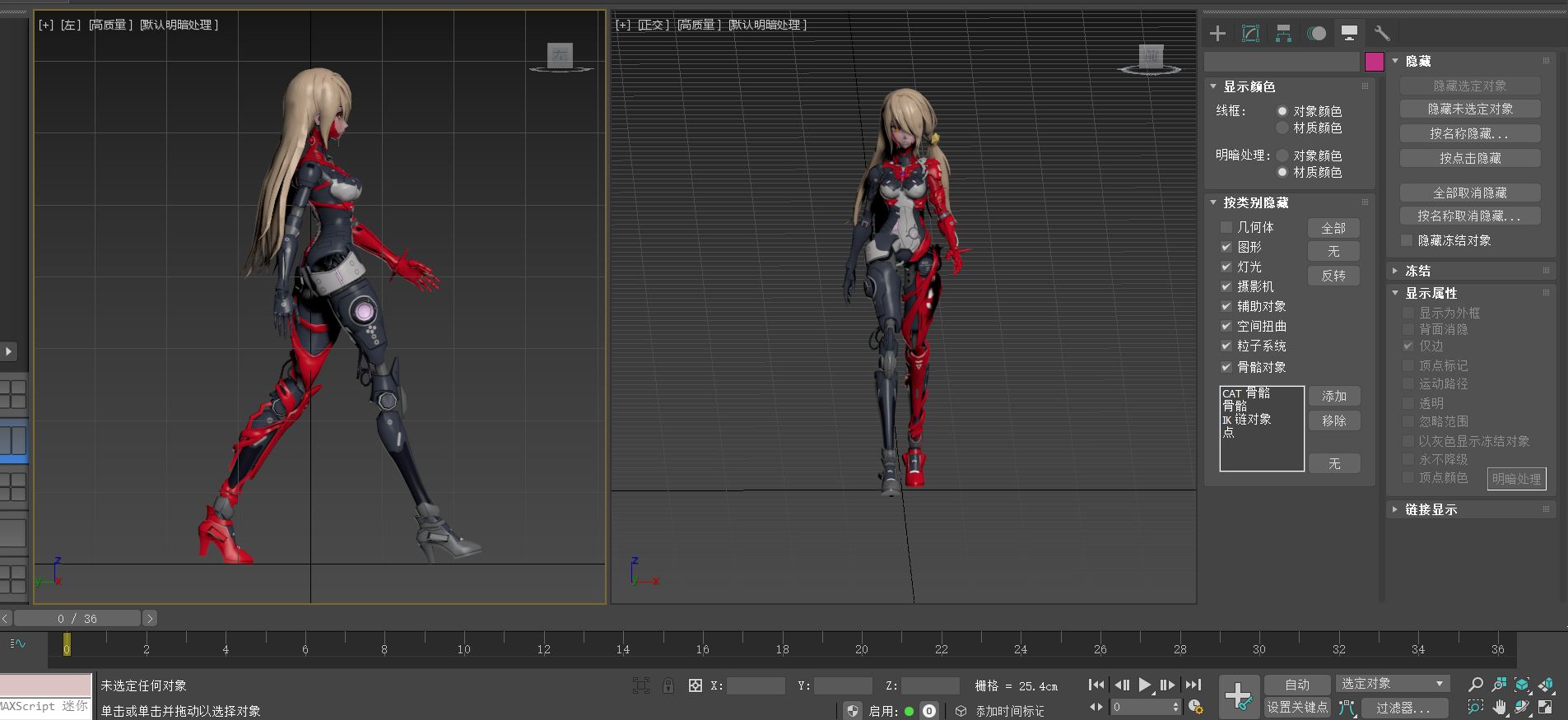Select the Pan View hand tool
Viewport: 1568px width, 720px height.
pos(1500,707)
